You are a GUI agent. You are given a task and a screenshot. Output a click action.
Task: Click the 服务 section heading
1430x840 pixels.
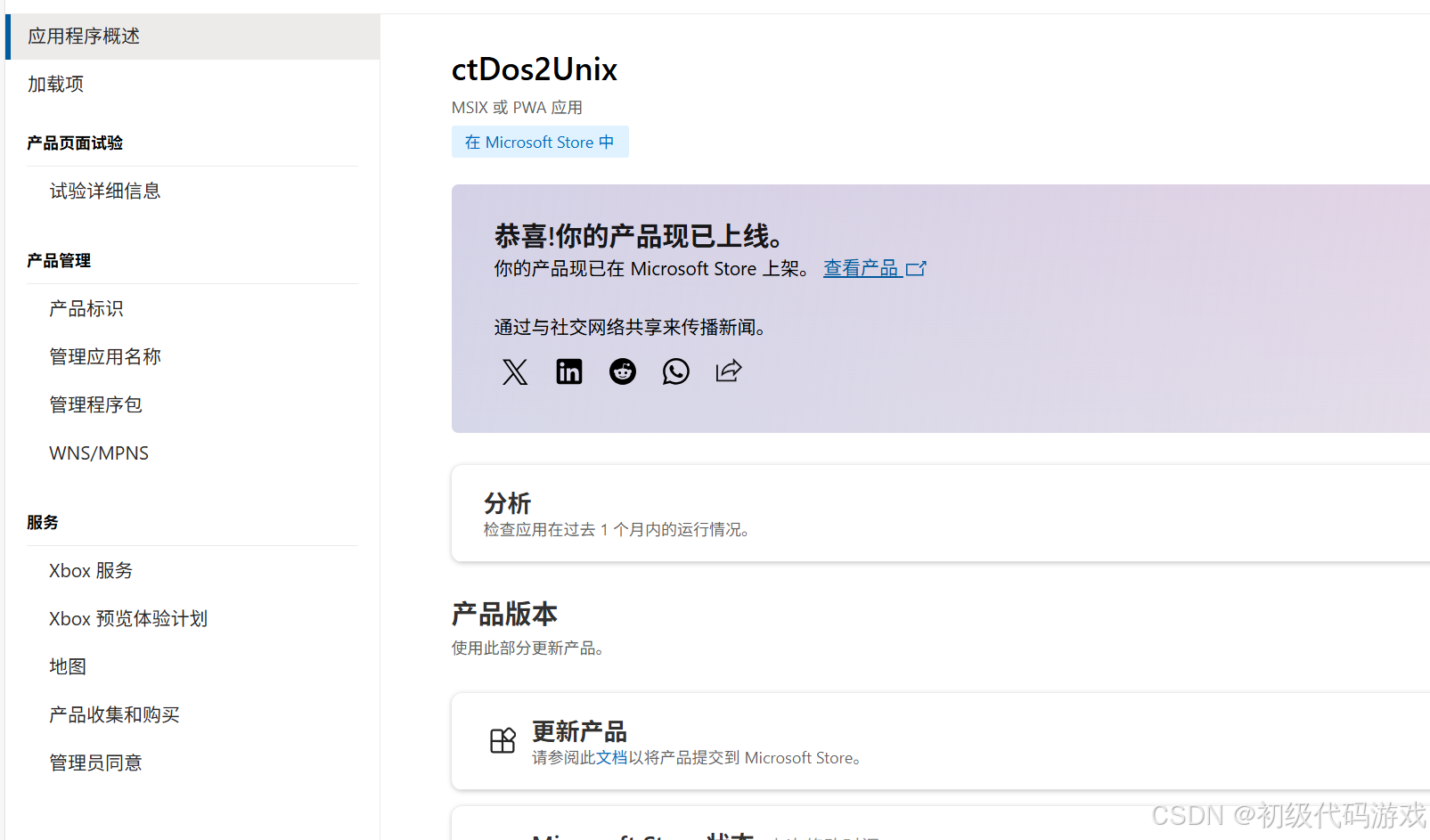43,522
